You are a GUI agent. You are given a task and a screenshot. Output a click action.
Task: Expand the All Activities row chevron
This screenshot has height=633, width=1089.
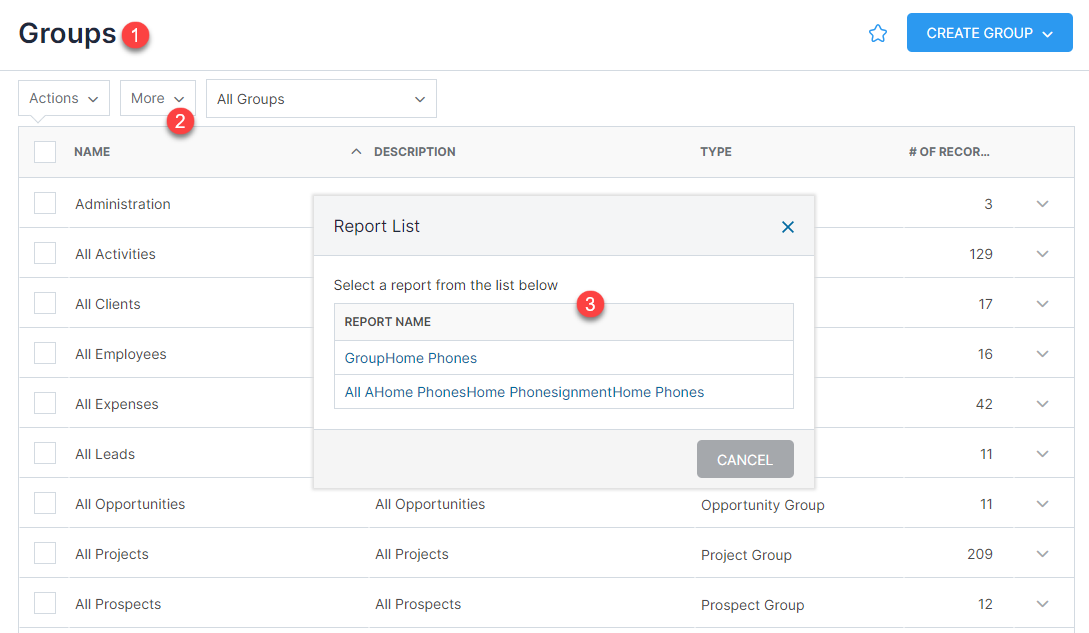tap(1042, 253)
